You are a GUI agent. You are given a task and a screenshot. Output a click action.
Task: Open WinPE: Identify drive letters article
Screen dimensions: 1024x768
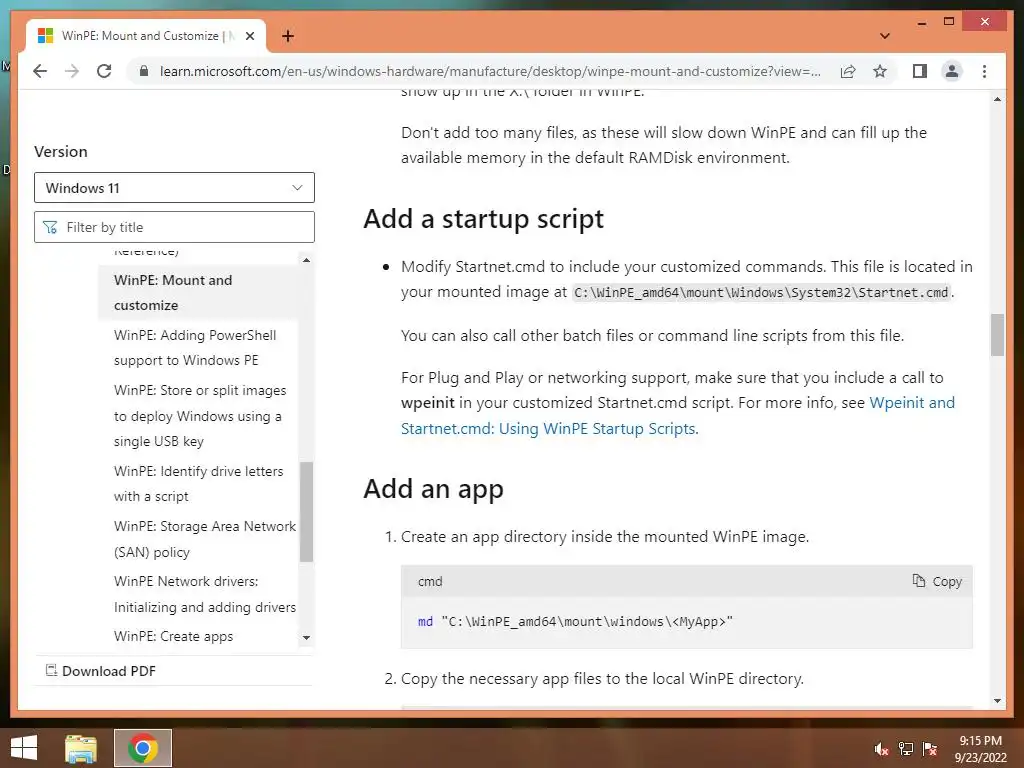click(199, 484)
